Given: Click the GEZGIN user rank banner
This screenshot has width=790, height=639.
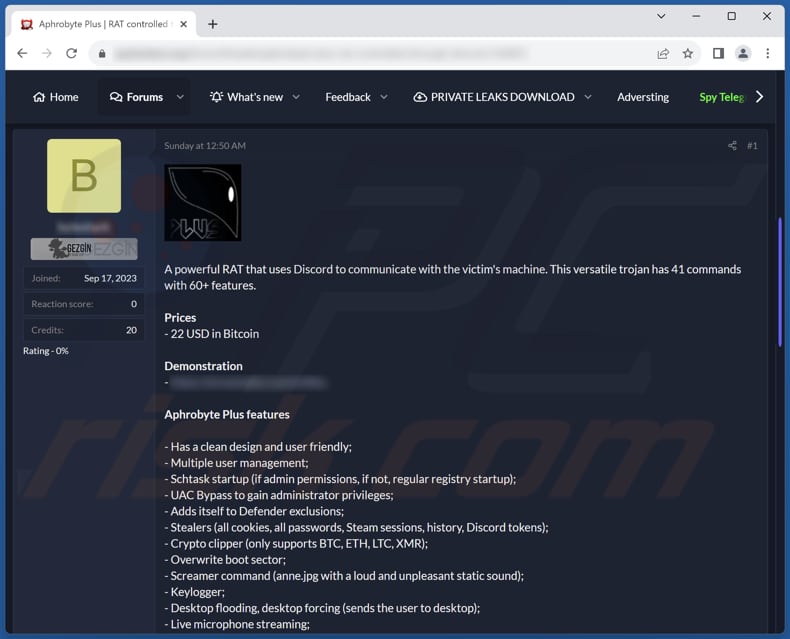Looking at the screenshot, I should tap(84, 249).
